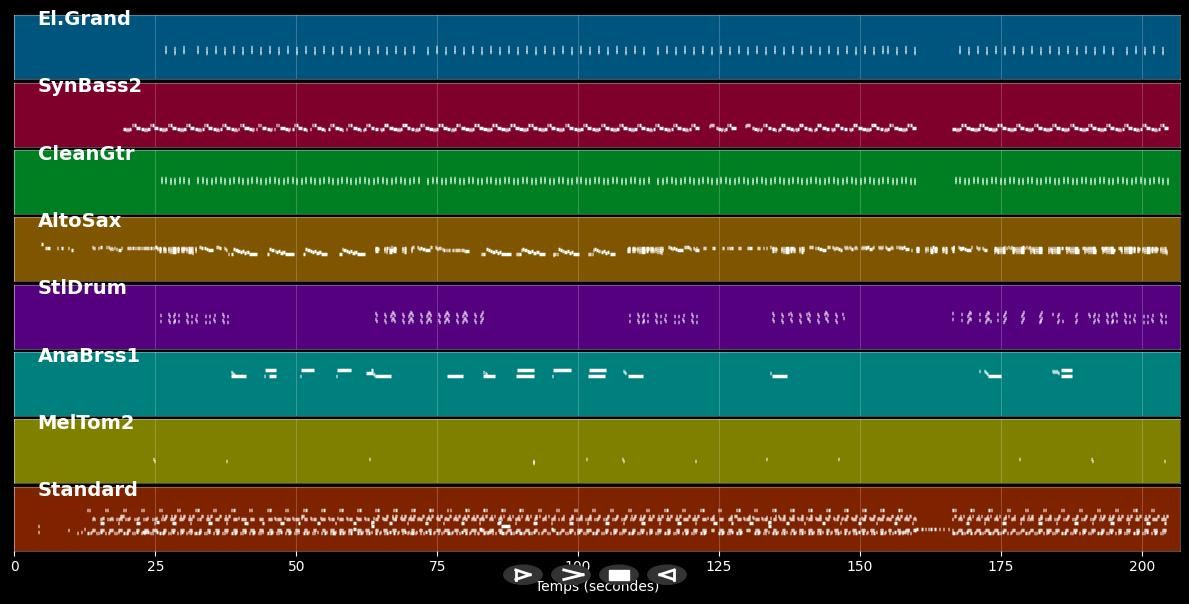Click the 50 seconds tick label
This screenshot has width=1189, height=604.
296,566
